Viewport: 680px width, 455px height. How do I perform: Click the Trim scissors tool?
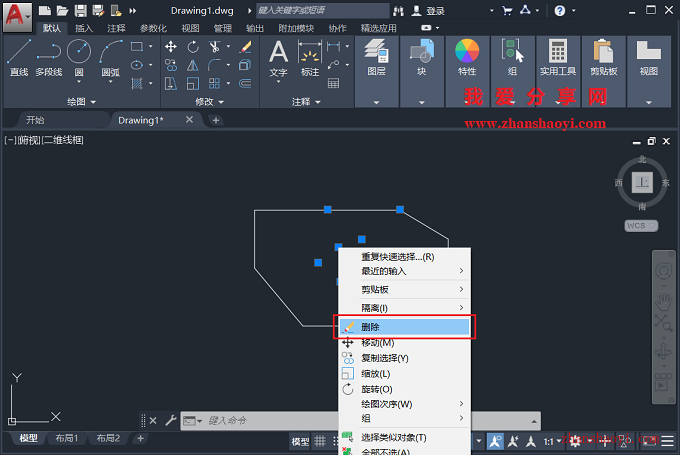[x=214, y=46]
